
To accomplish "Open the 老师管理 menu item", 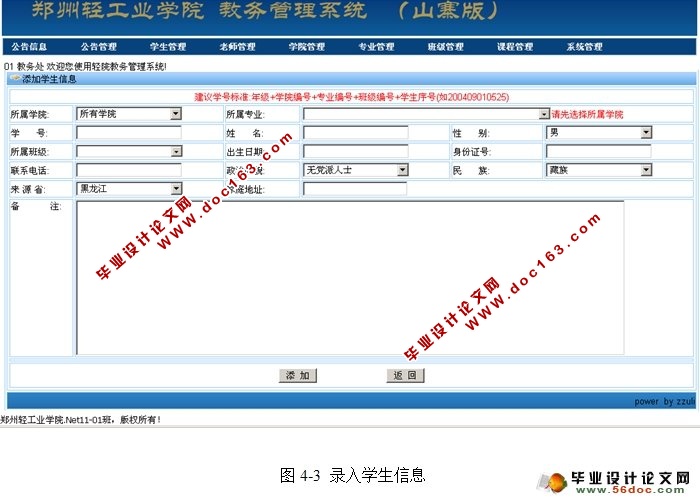I will click(238, 47).
